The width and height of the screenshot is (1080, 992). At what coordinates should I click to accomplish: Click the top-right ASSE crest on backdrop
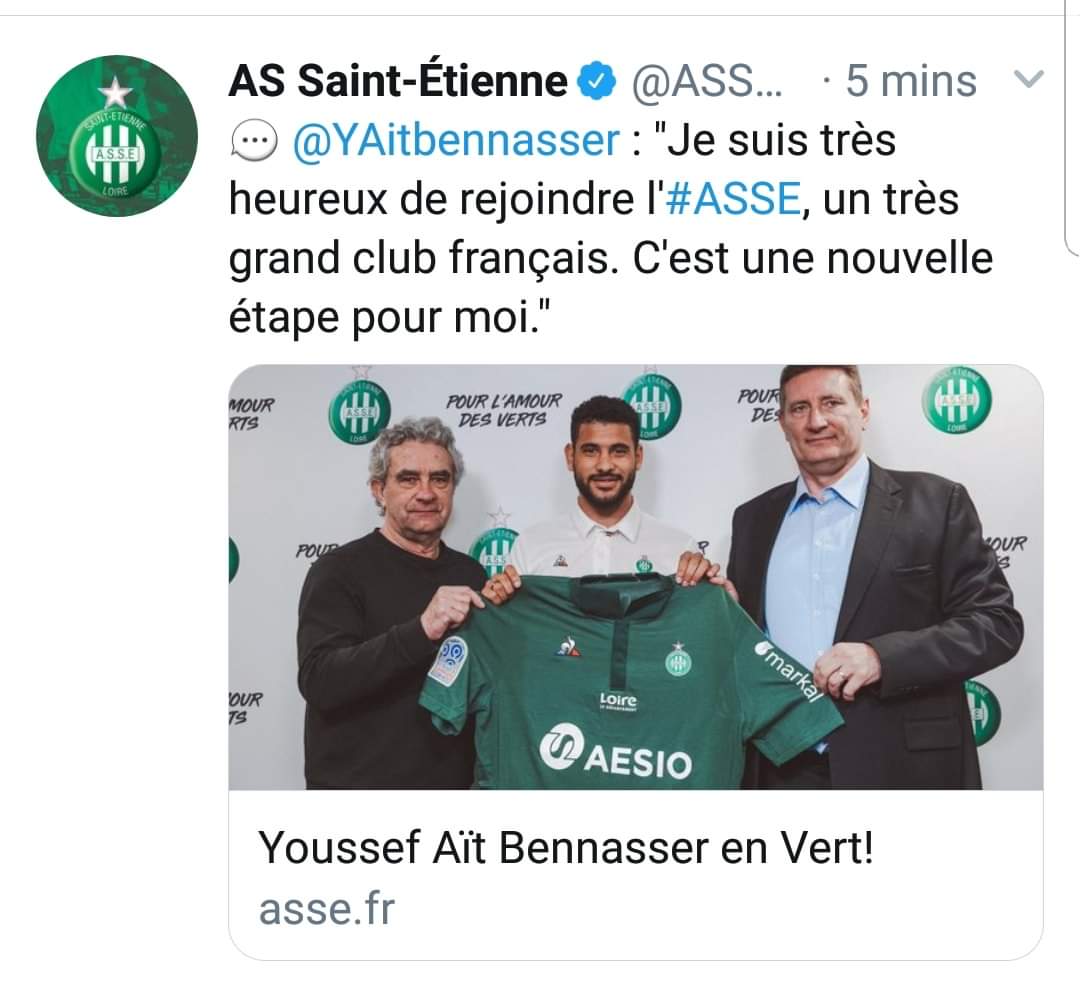pos(957,400)
